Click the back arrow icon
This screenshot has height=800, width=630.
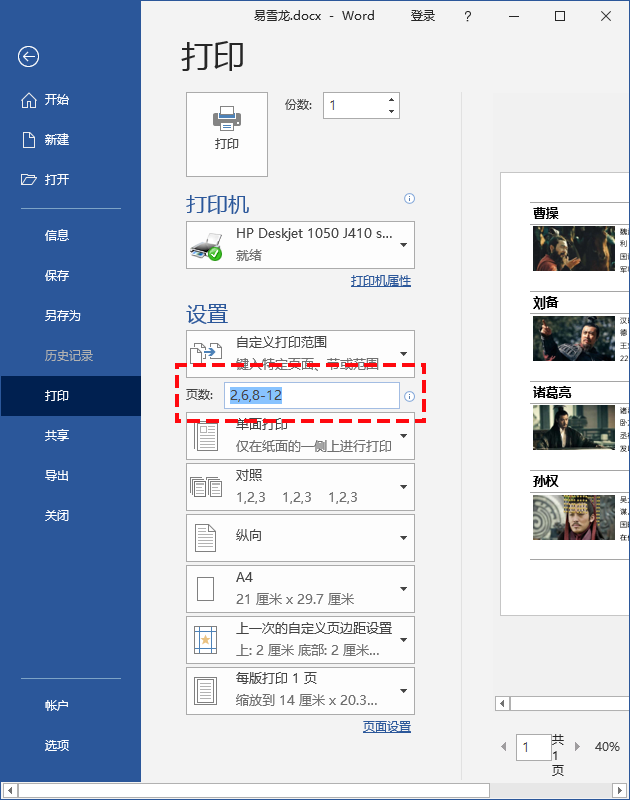point(28,57)
